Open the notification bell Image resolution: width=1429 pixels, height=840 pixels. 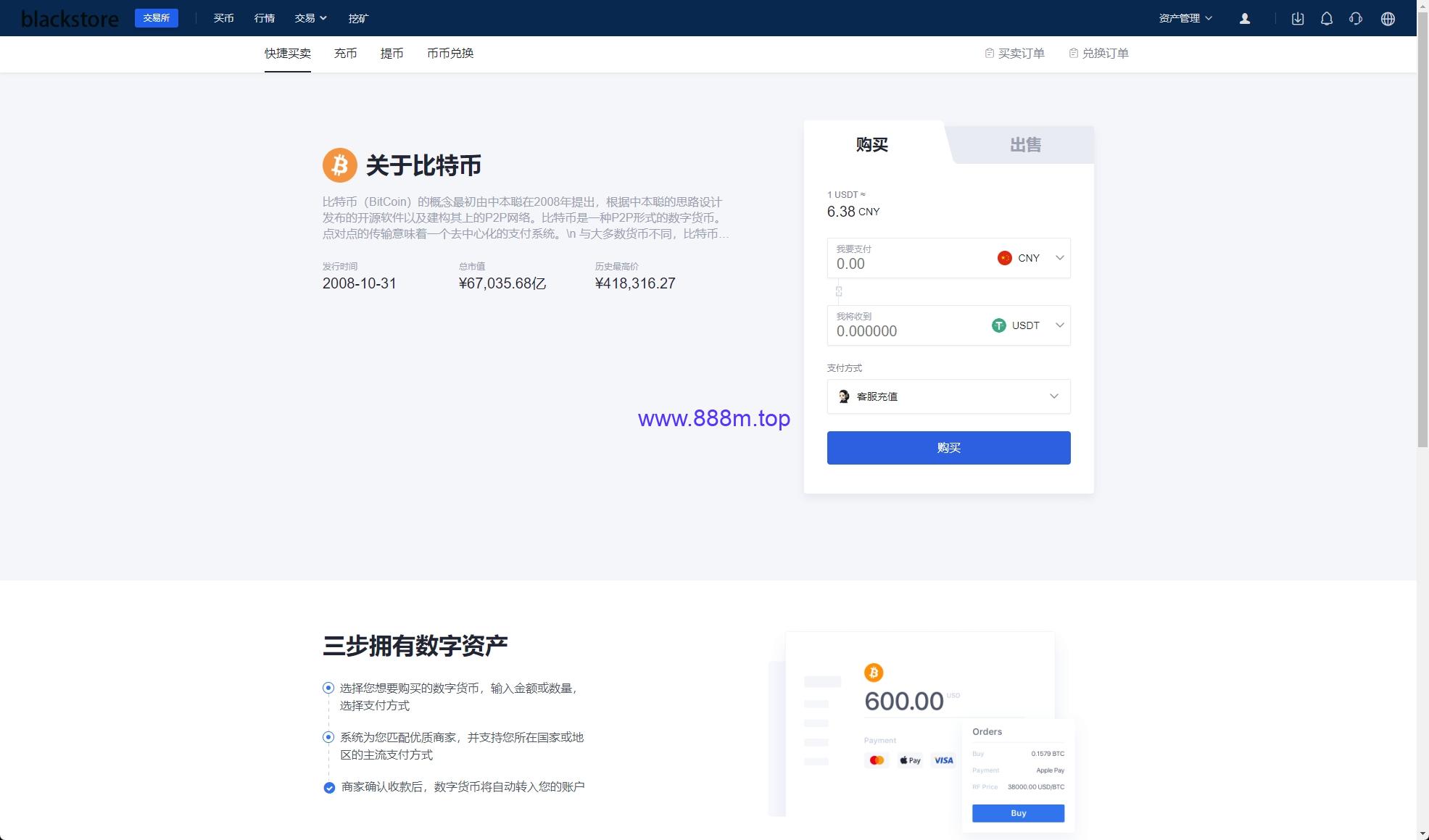point(1327,19)
